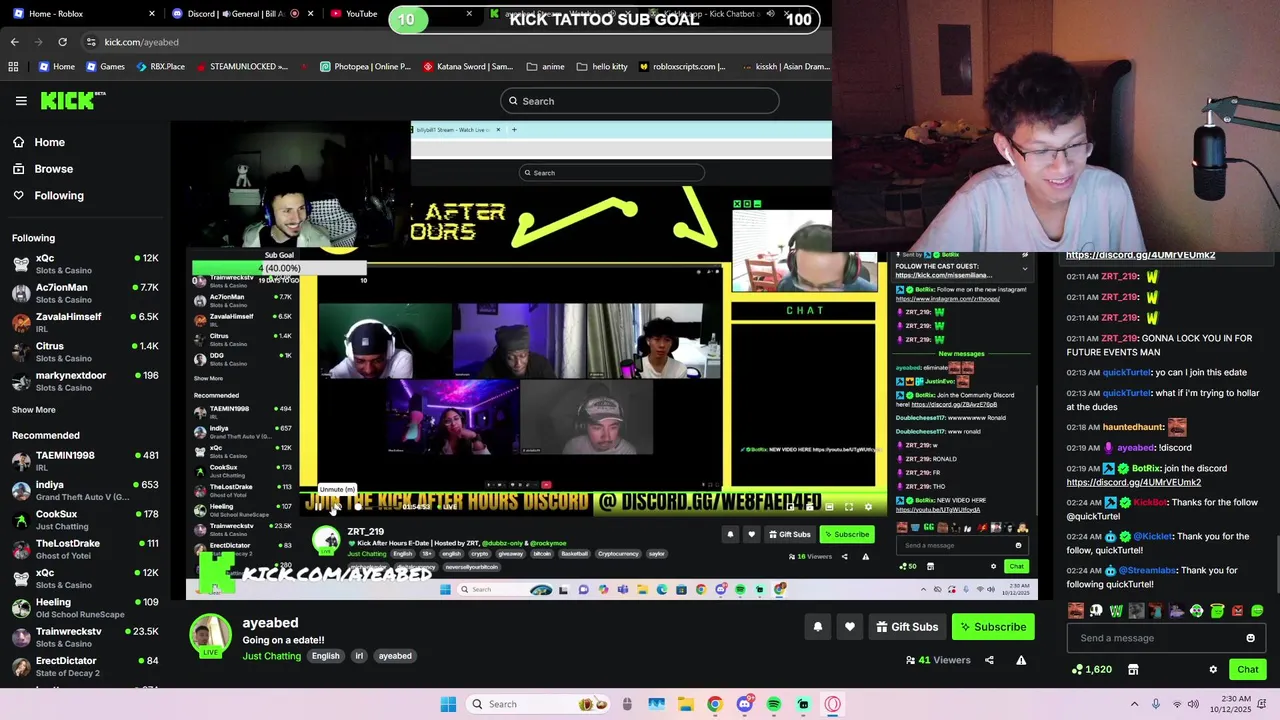Report stream using the warning triangle icon
1280x720 pixels.
1021,660
